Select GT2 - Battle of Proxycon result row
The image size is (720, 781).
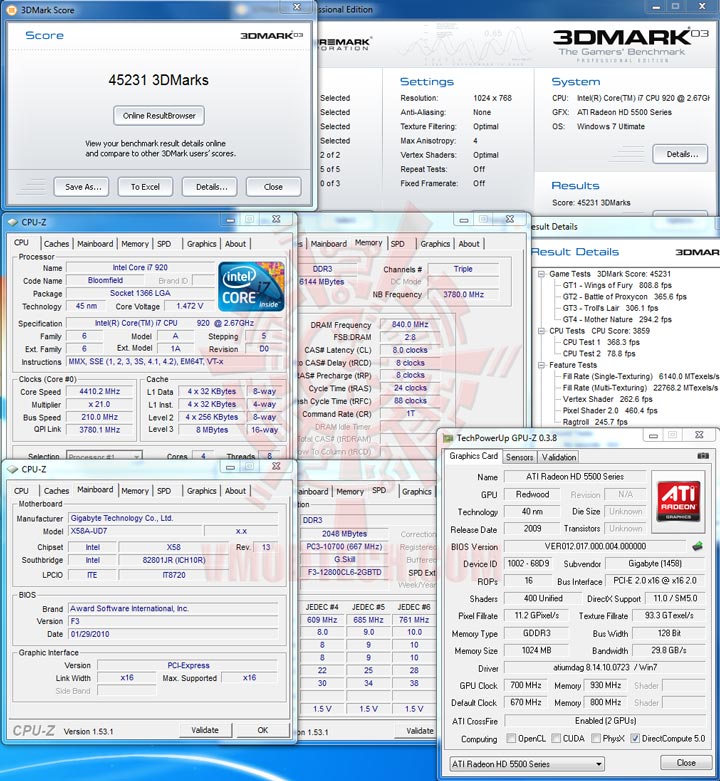pyautogui.click(x=624, y=297)
